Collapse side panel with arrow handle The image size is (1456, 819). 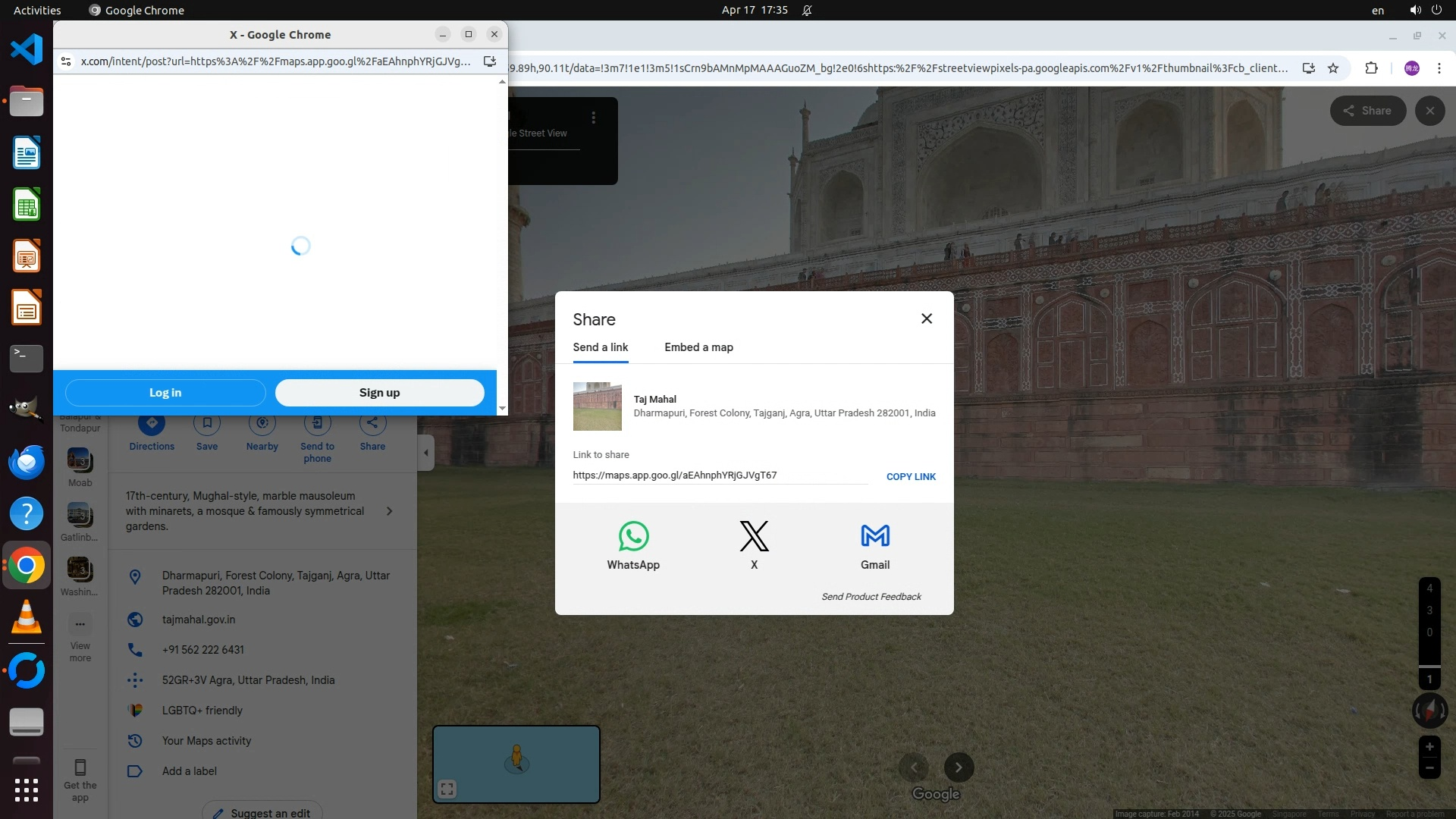coord(425,453)
